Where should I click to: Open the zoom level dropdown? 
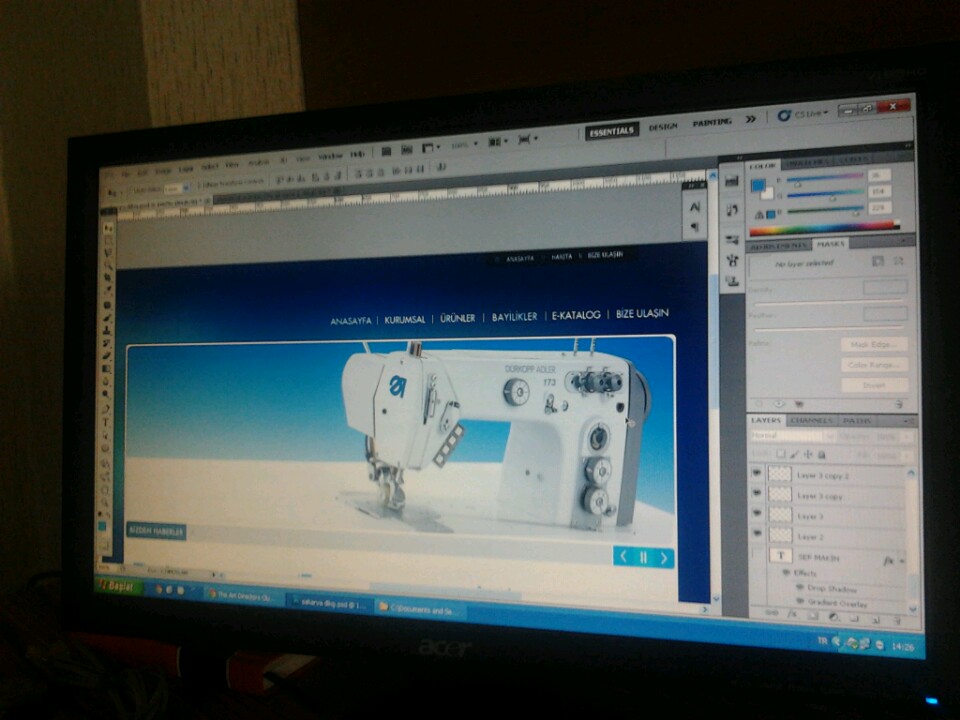tap(464, 145)
